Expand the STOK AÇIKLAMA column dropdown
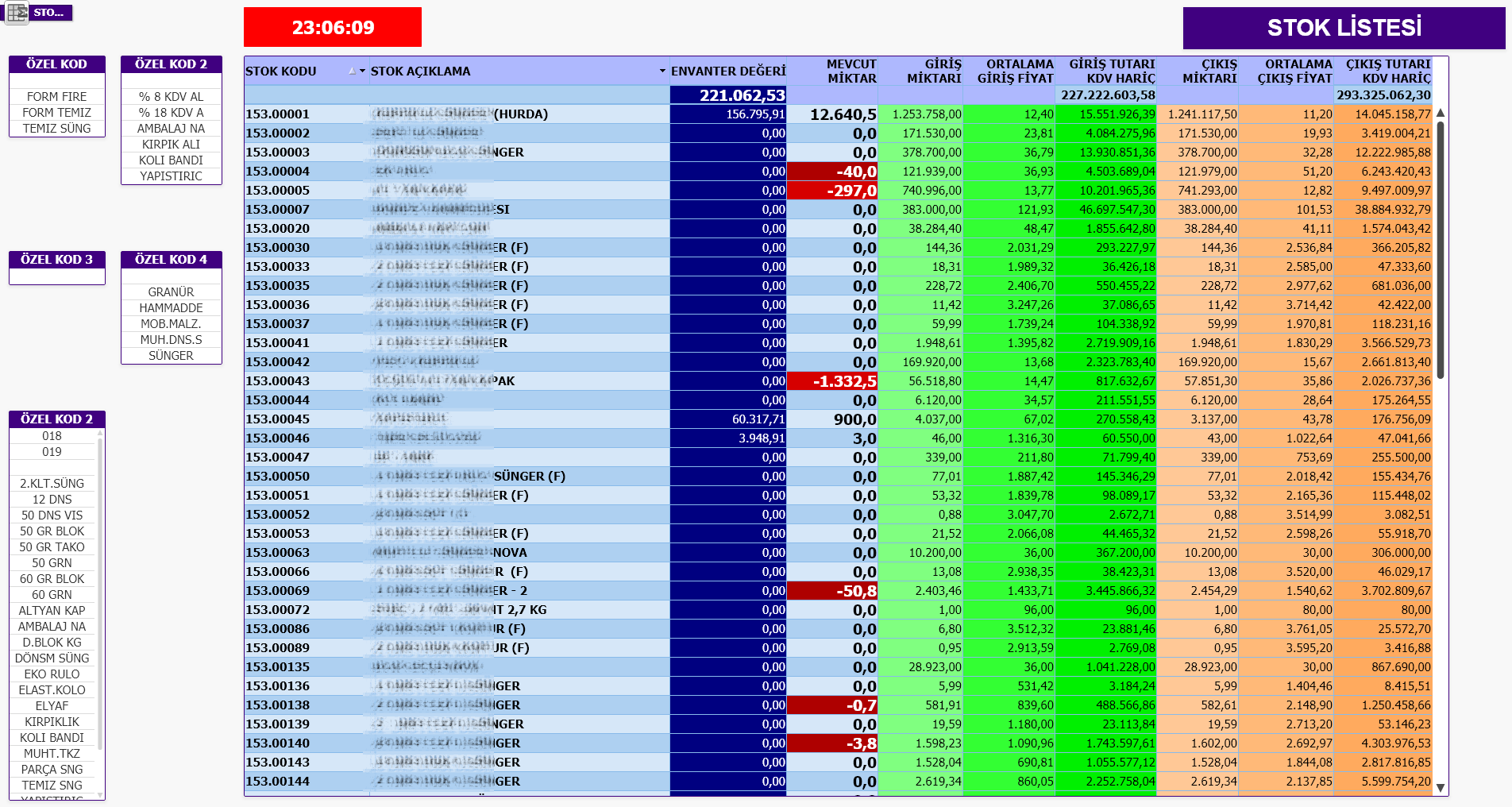 coord(662,71)
